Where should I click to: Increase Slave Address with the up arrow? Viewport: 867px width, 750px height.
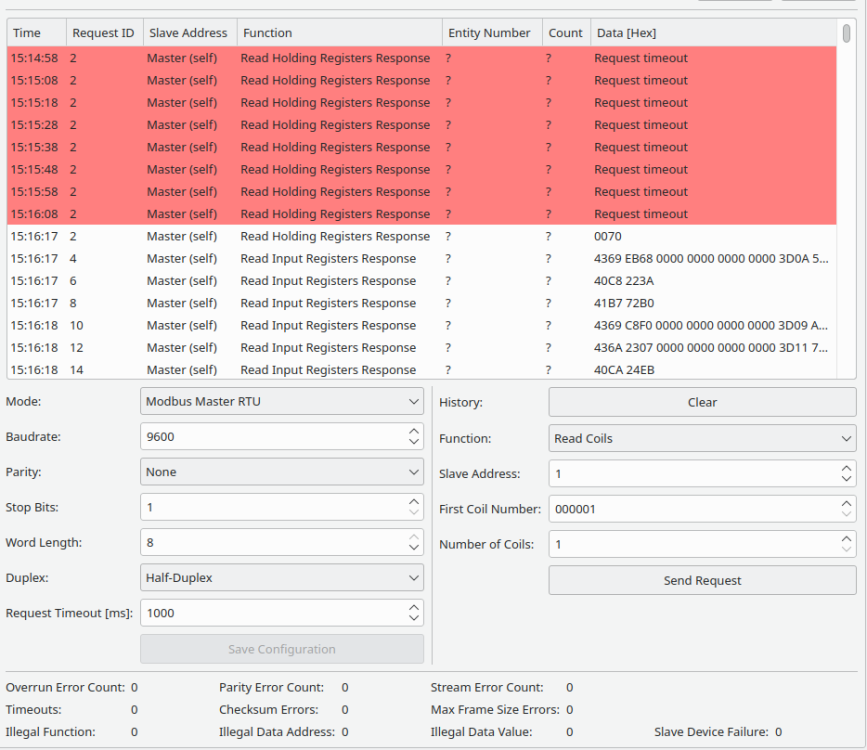[x=847, y=468]
